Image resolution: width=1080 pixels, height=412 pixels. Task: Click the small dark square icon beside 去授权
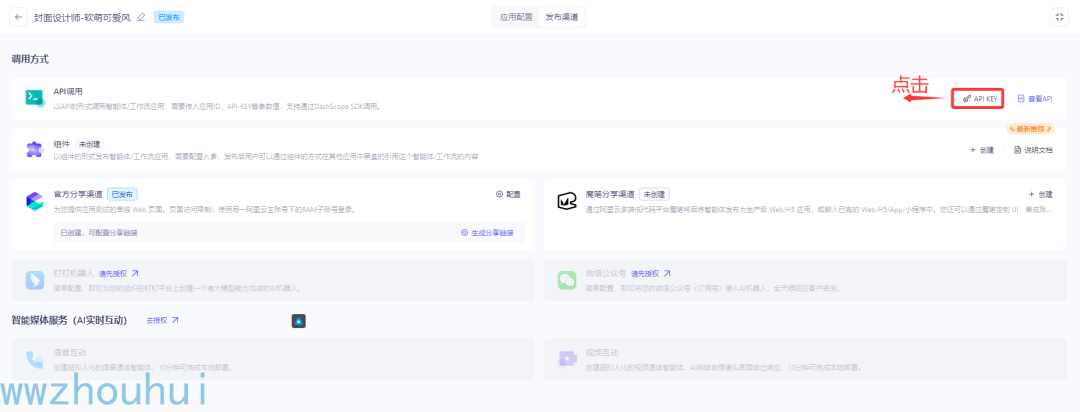(298, 321)
